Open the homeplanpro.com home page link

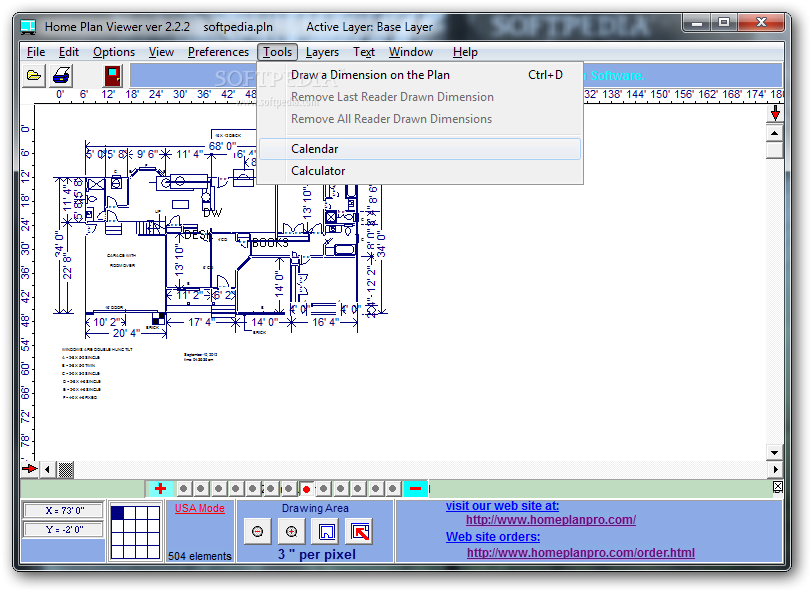point(550,519)
